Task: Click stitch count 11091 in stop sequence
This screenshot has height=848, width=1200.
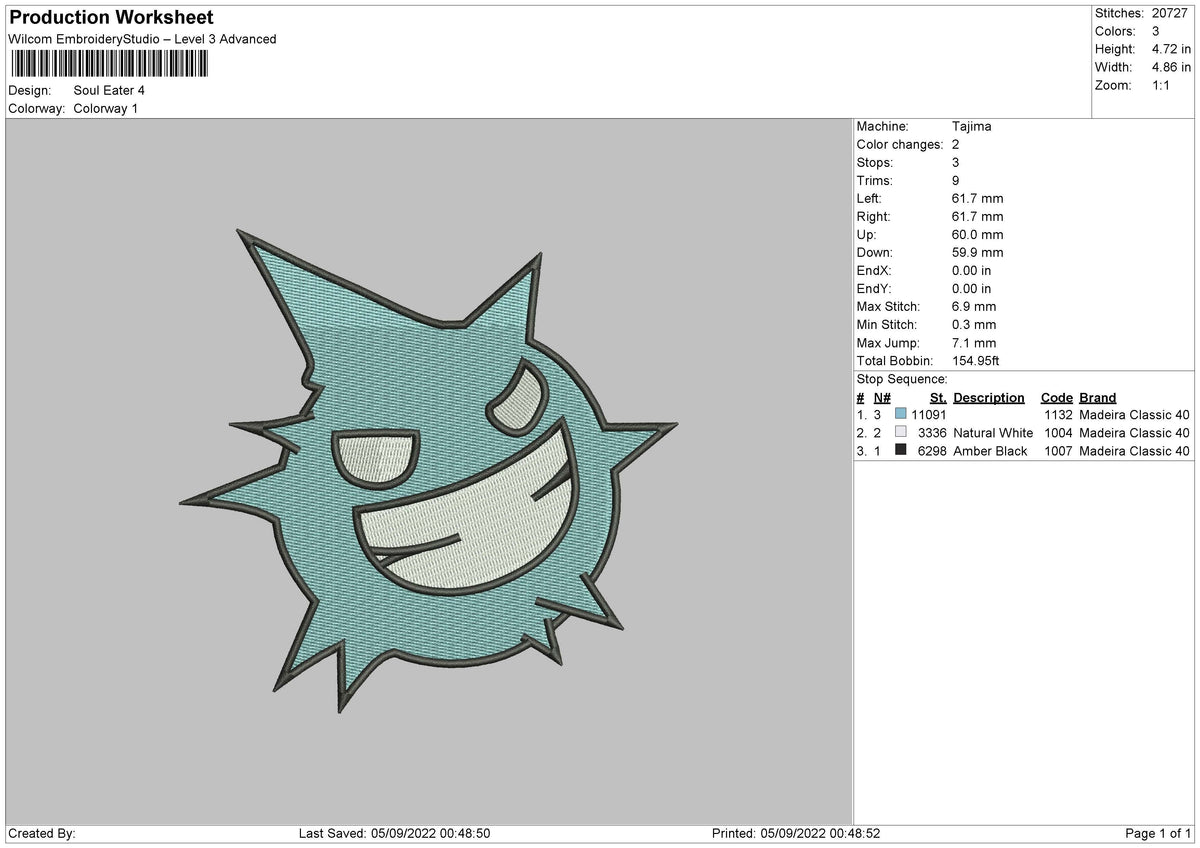Action: 929,414
